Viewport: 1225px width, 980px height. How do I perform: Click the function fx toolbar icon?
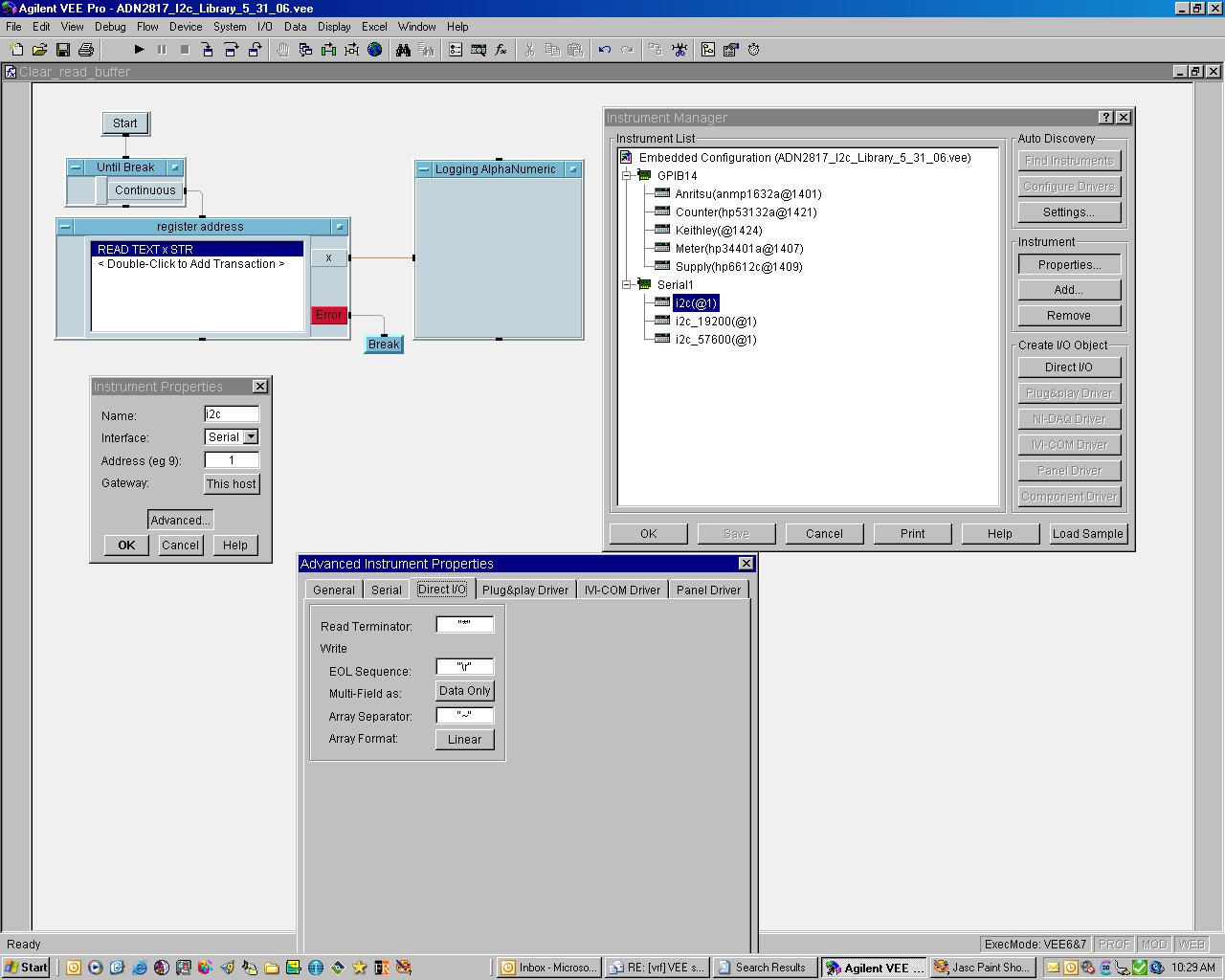(x=501, y=50)
